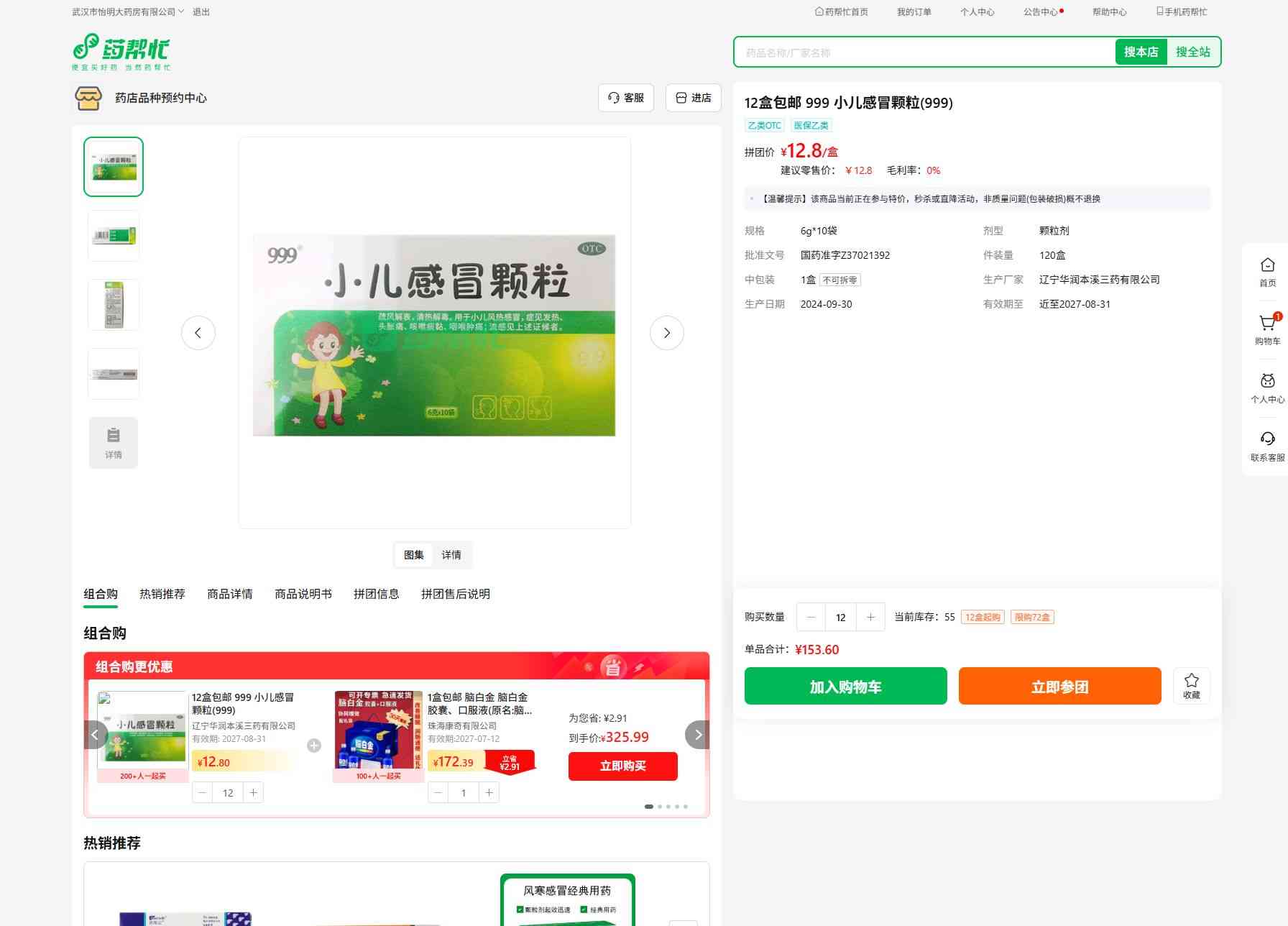This screenshot has height=926, width=1288.
Task: Open the 拼团信息 tab
Action: pos(376,594)
